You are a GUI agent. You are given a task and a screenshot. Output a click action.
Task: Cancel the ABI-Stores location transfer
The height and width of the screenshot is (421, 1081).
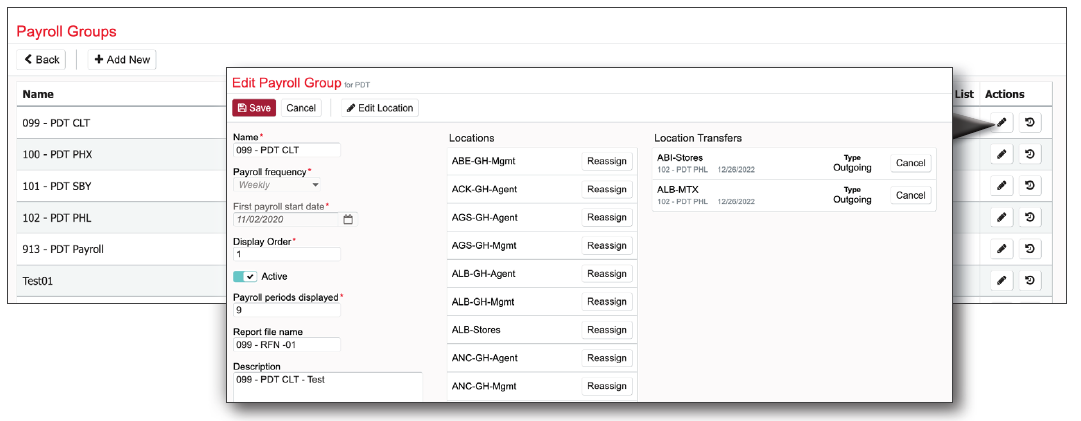coord(910,163)
